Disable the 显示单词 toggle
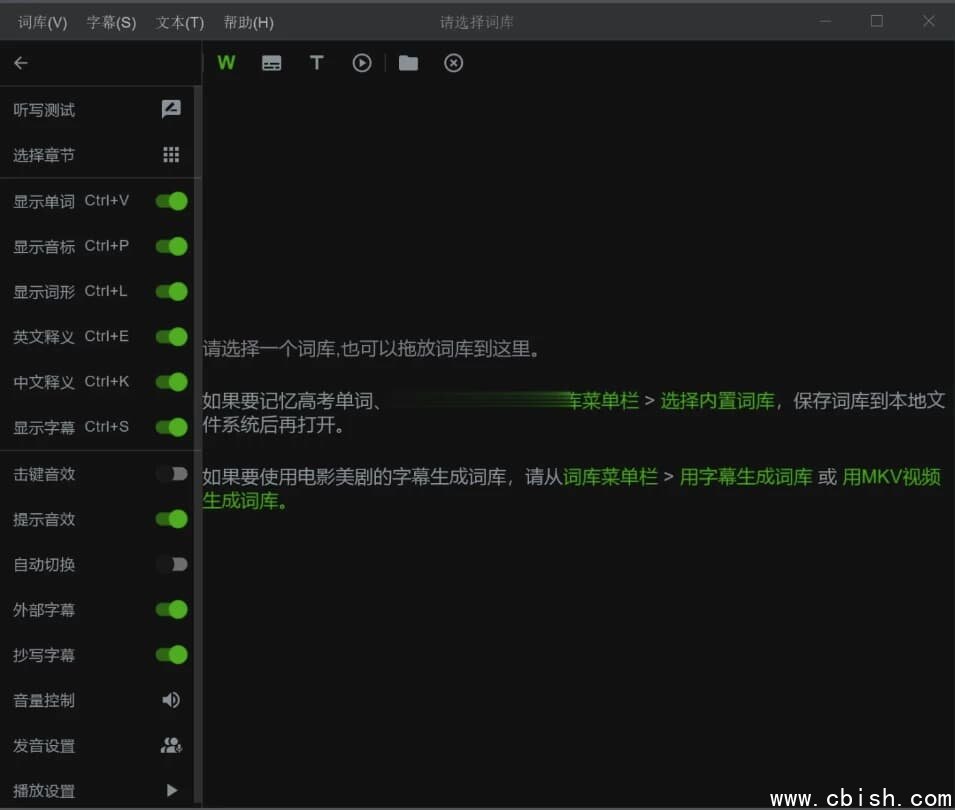 click(170, 200)
